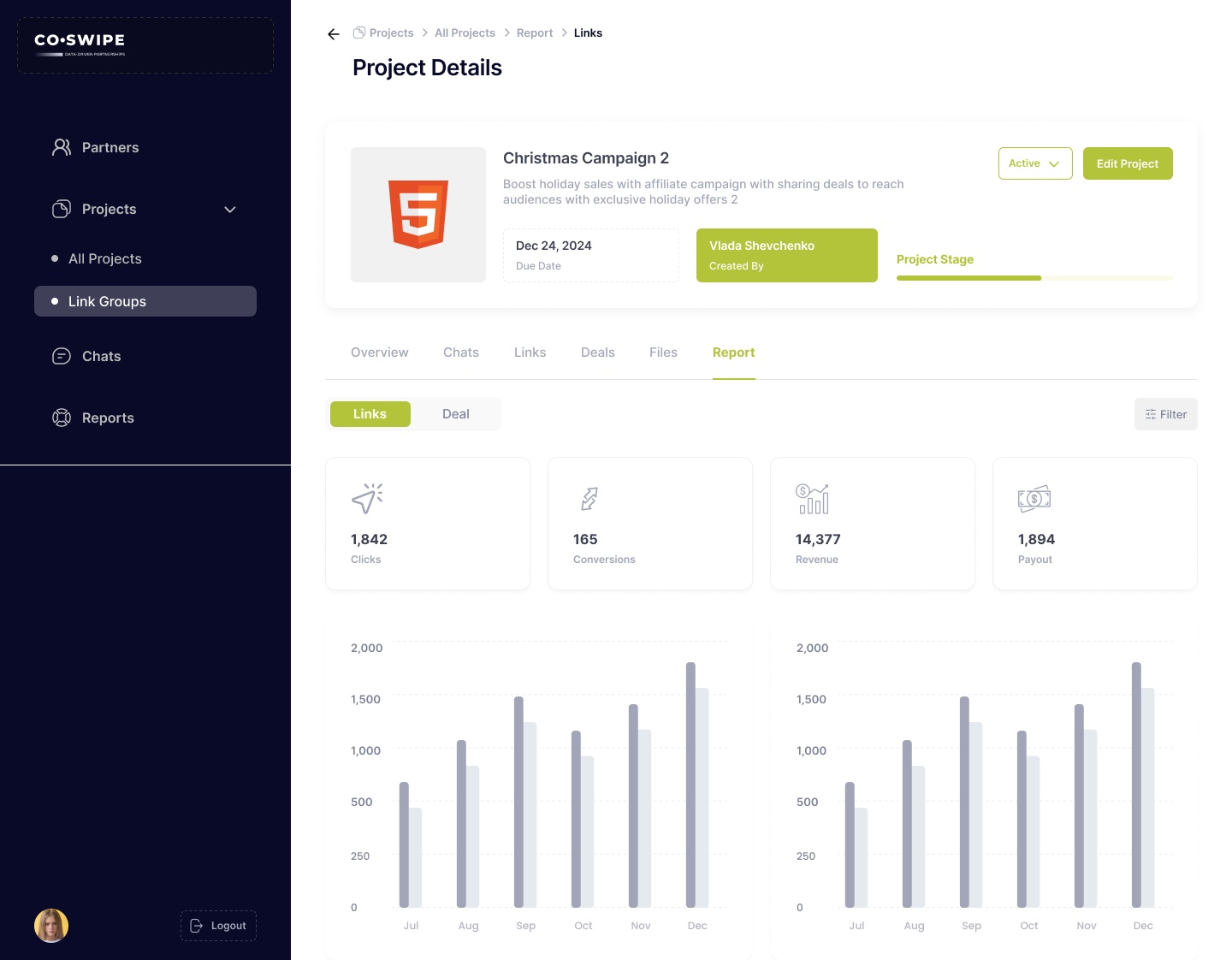
Task: Click the Edit Project button
Action: click(1127, 163)
